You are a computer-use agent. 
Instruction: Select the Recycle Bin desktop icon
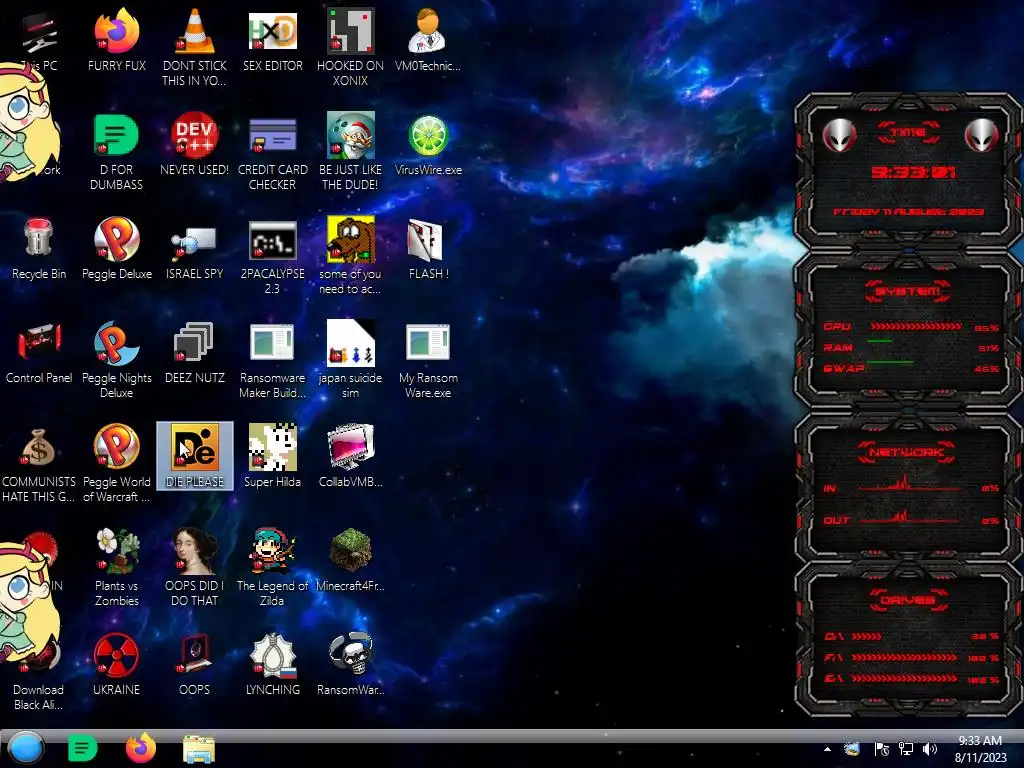coord(39,238)
